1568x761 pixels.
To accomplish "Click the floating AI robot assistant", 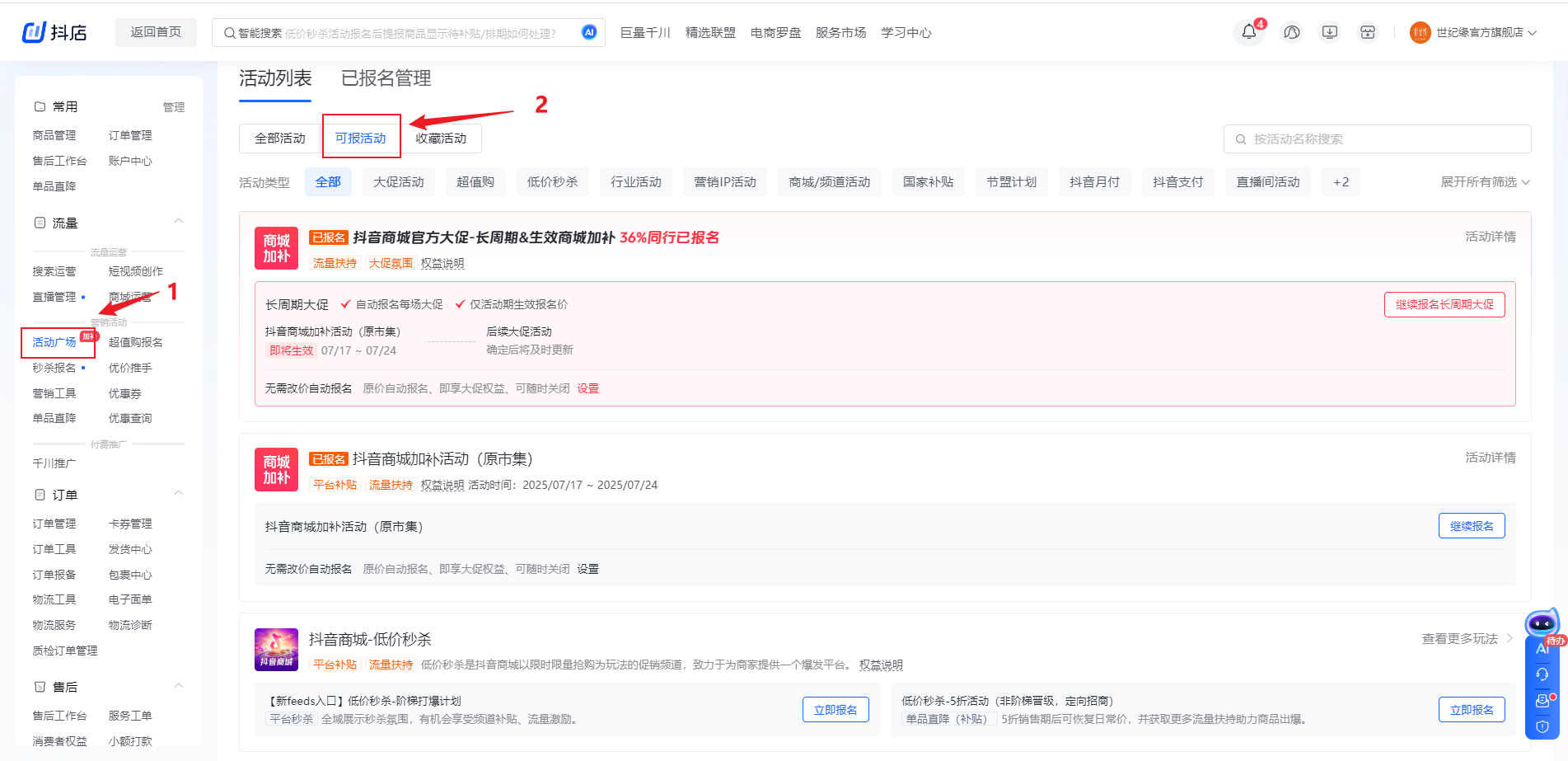I will (x=1542, y=624).
